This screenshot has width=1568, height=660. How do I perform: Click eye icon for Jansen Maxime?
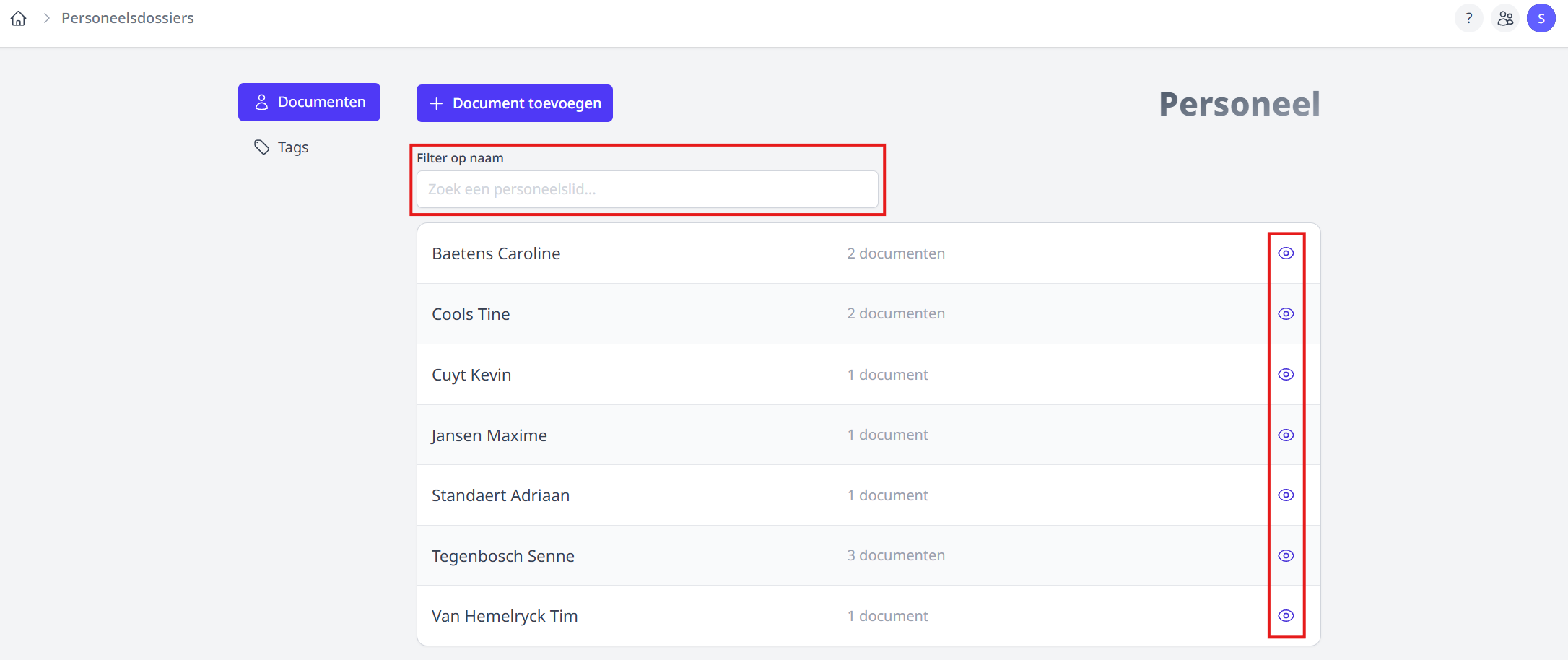pyautogui.click(x=1286, y=435)
